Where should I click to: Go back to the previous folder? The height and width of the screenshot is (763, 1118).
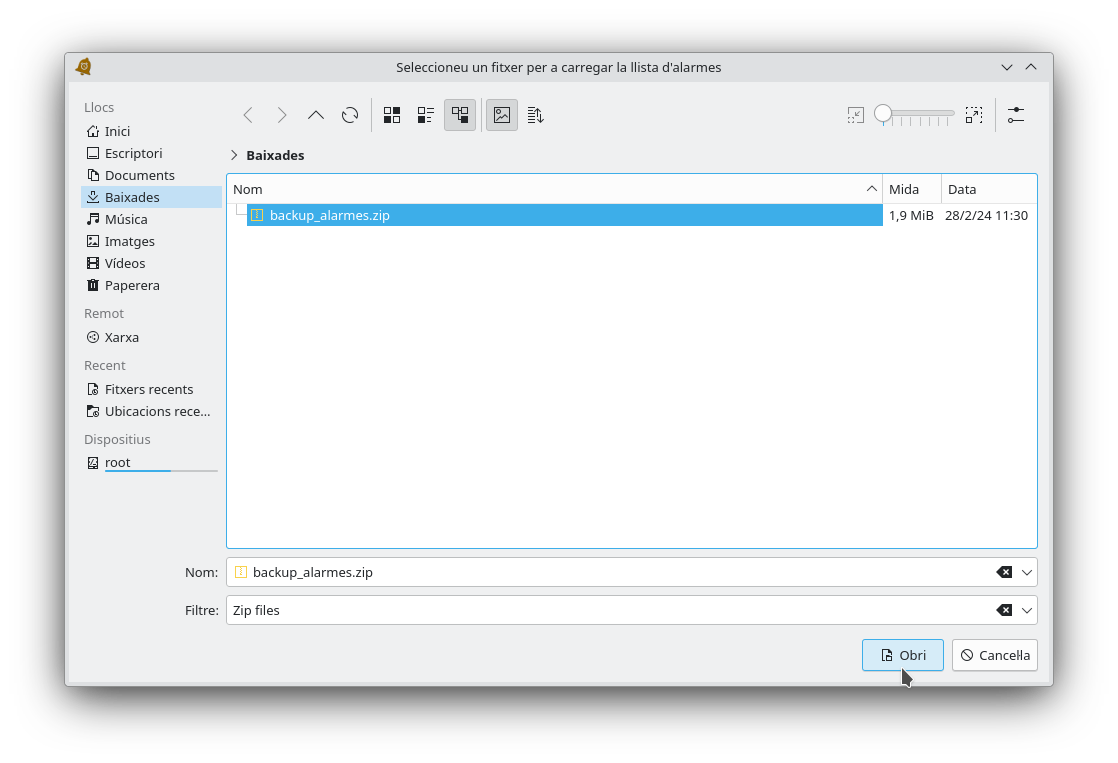point(248,115)
